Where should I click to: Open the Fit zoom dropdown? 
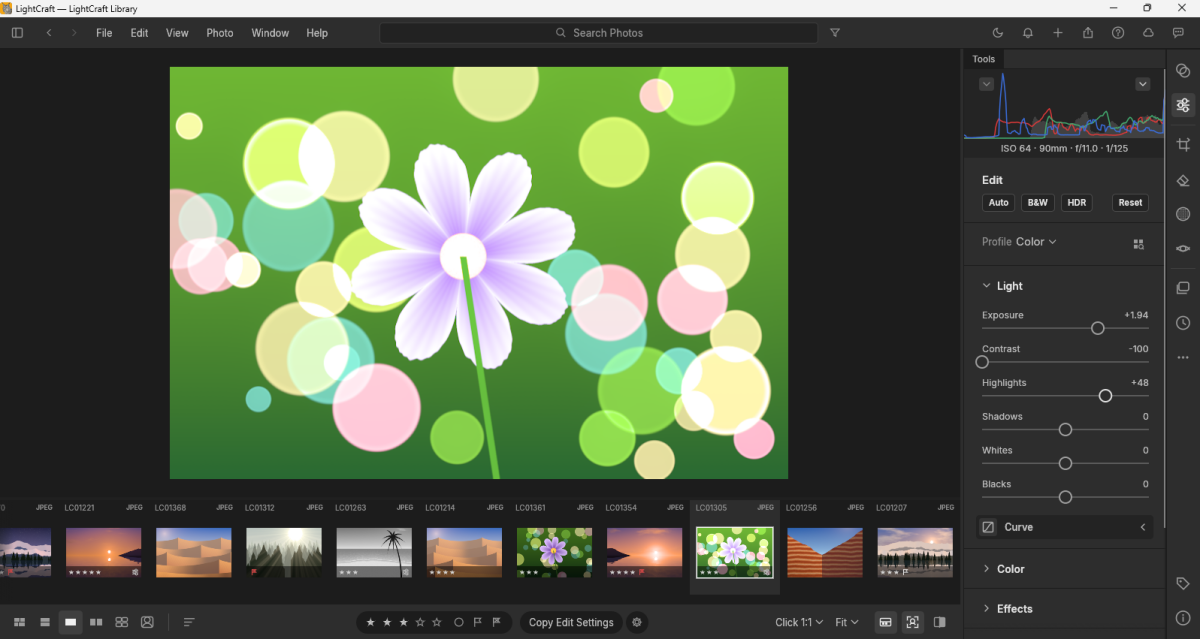coord(847,622)
